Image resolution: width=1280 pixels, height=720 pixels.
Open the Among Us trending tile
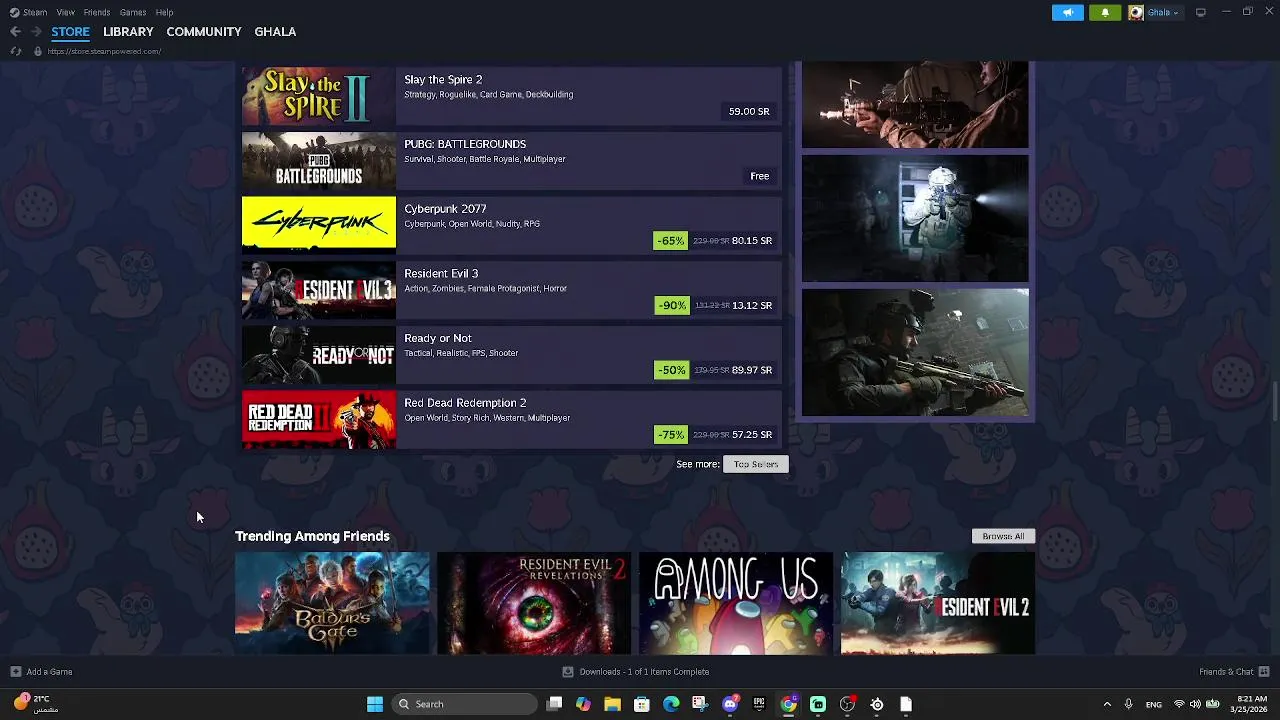736,603
